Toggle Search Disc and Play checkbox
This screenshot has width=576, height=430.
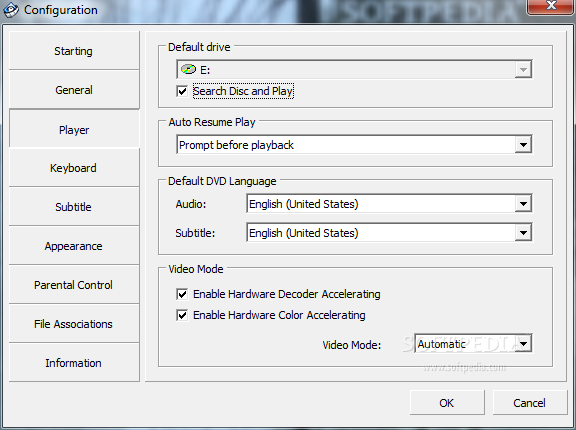click(182, 91)
